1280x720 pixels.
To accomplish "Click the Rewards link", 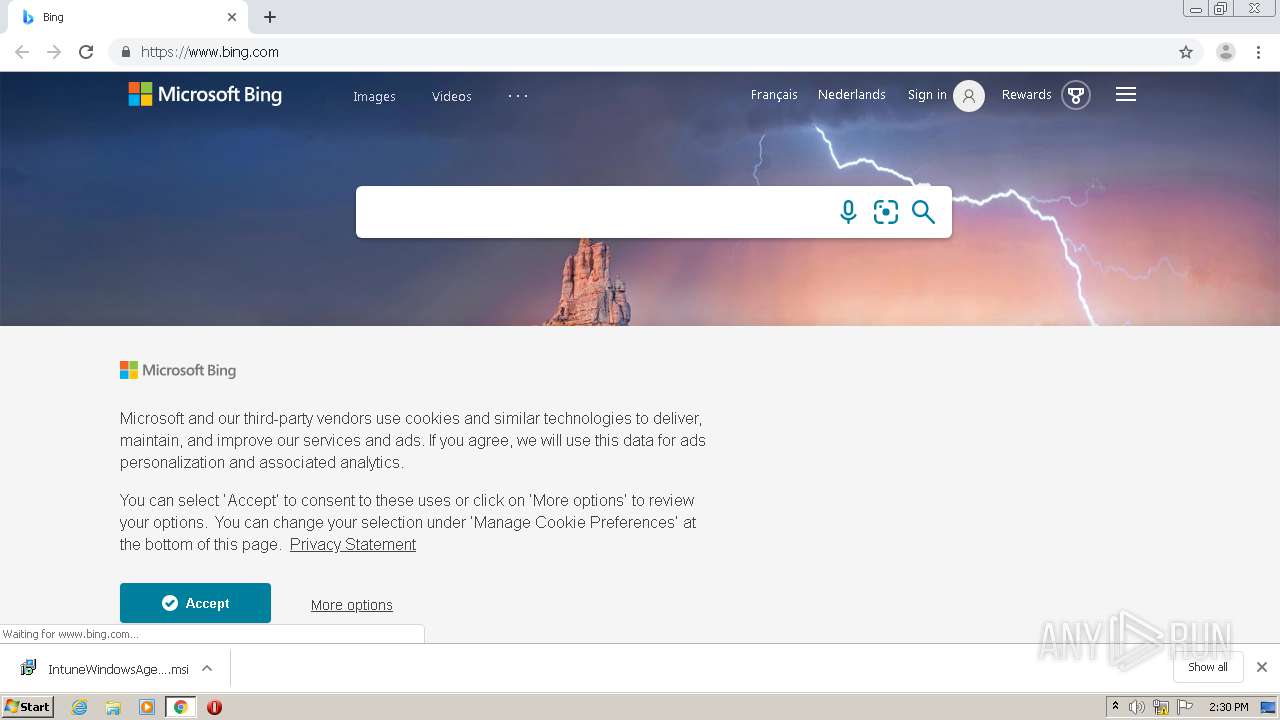I will (1027, 95).
